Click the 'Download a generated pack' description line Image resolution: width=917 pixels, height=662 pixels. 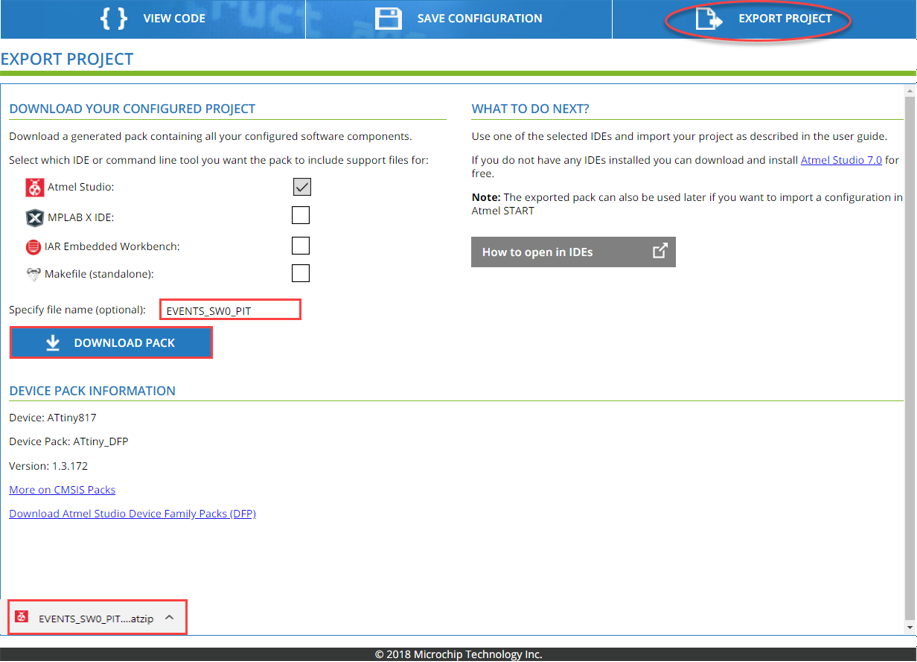[211, 136]
